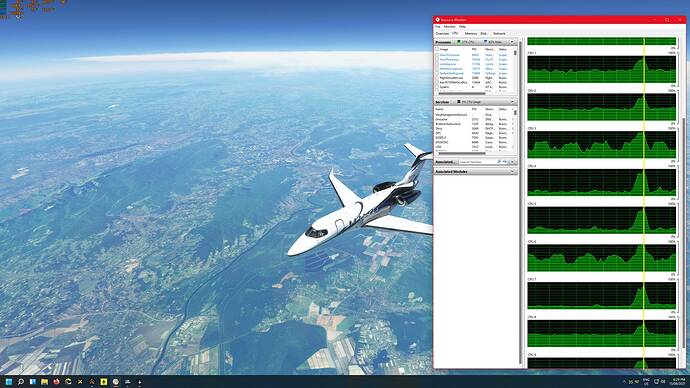Collapse the Processes section chevron

click(x=512, y=42)
